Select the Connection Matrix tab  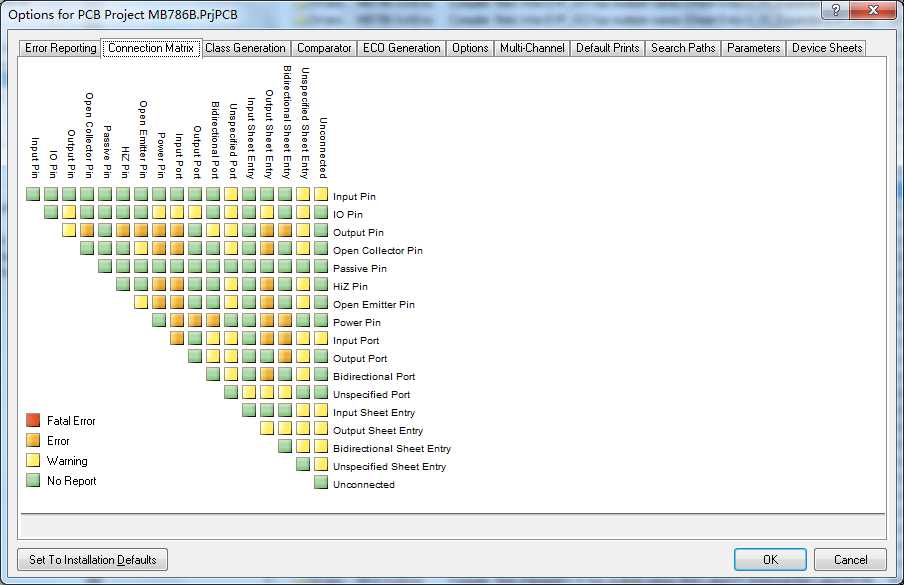click(151, 48)
